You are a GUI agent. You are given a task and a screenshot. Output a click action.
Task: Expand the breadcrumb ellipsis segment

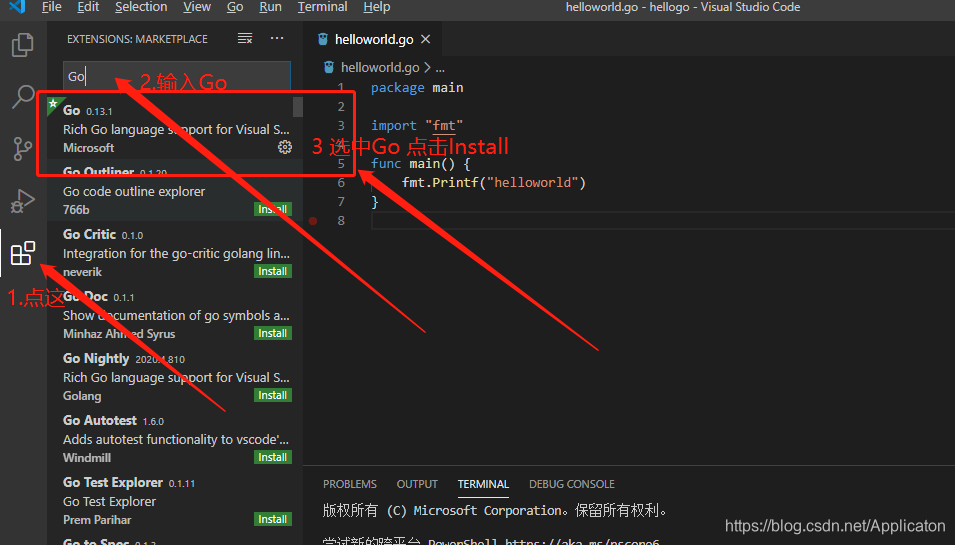point(440,68)
